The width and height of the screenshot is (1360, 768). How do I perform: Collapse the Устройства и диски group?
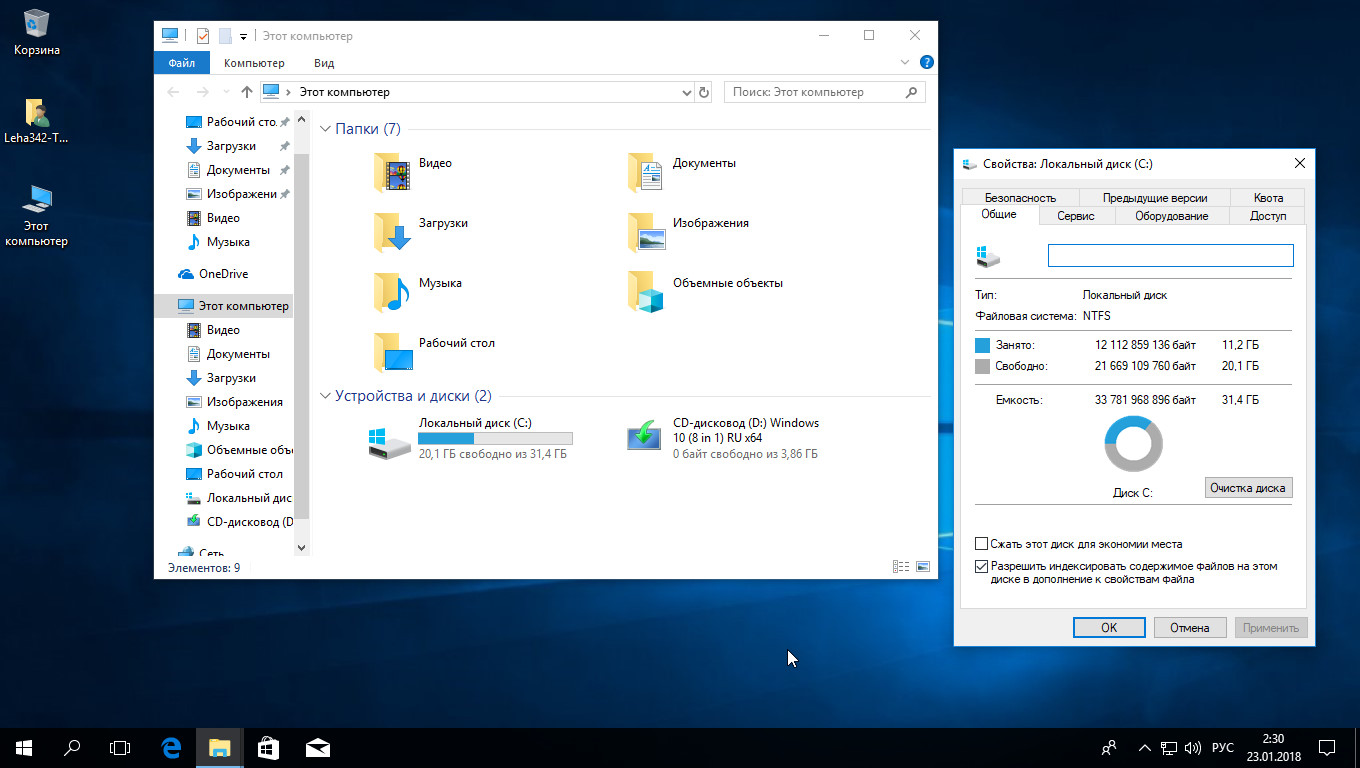pyautogui.click(x=325, y=396)
